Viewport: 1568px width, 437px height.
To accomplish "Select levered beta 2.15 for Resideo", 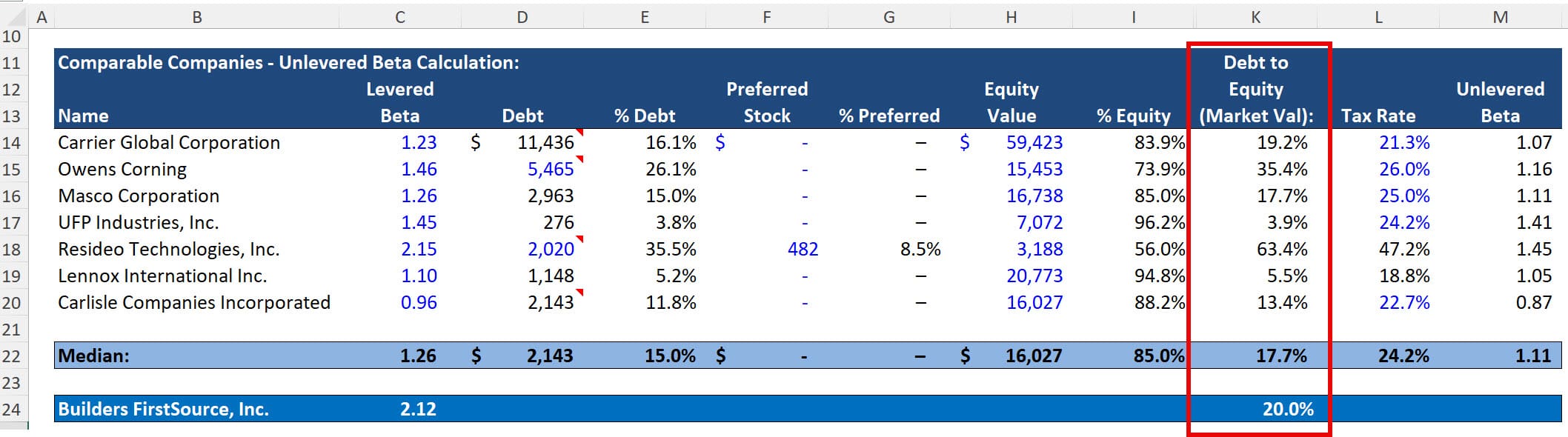I will (419, 249).
